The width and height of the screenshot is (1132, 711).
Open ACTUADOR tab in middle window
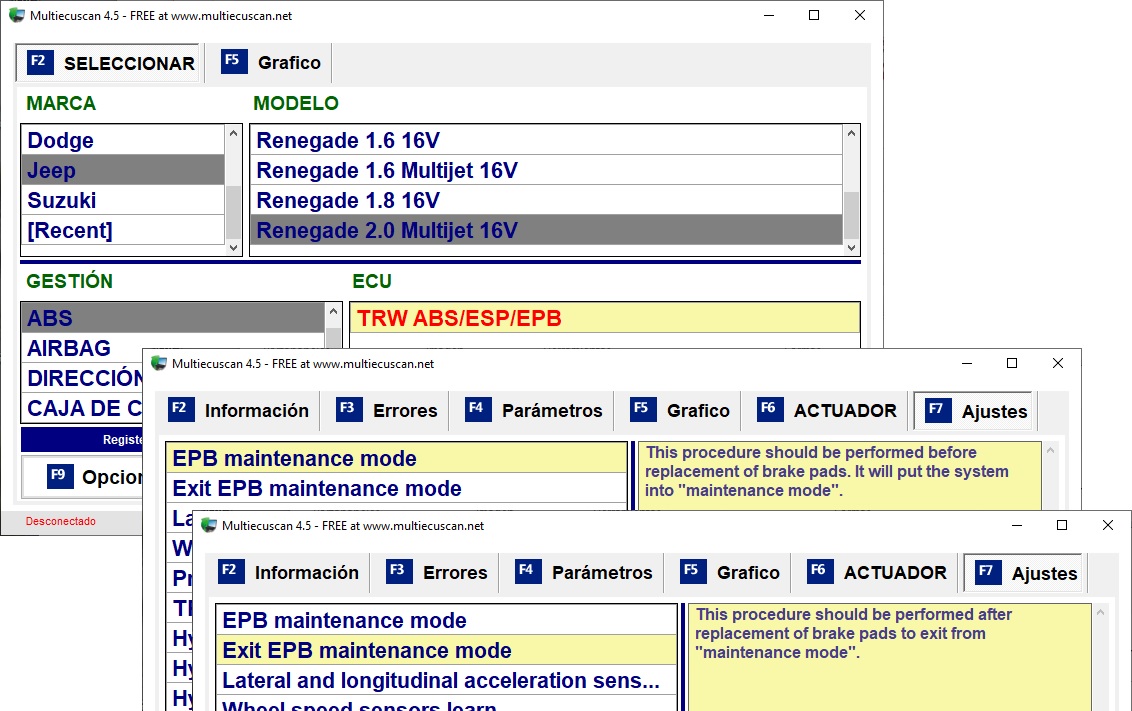point(827,410)
